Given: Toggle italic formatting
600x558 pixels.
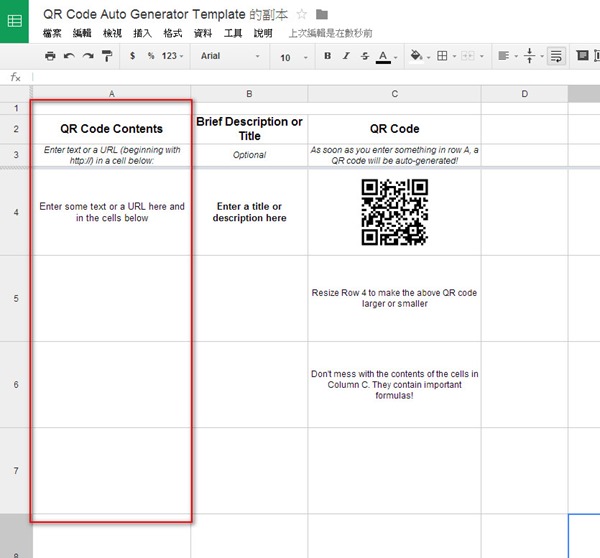Looking at the screenshot, I should [x=346, y=57].
